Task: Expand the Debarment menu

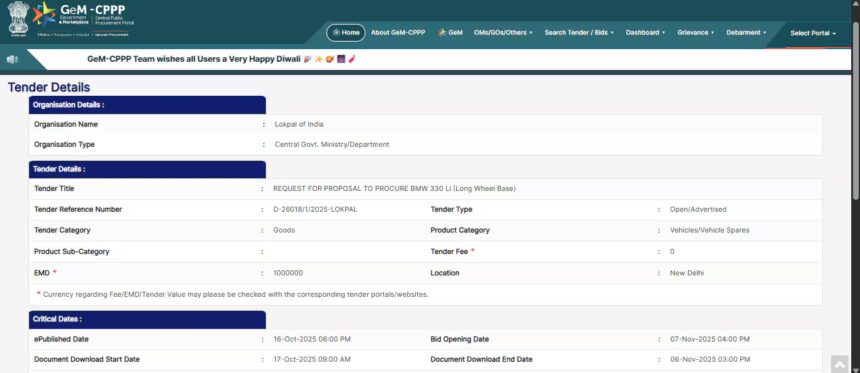Action: [746, 33]
